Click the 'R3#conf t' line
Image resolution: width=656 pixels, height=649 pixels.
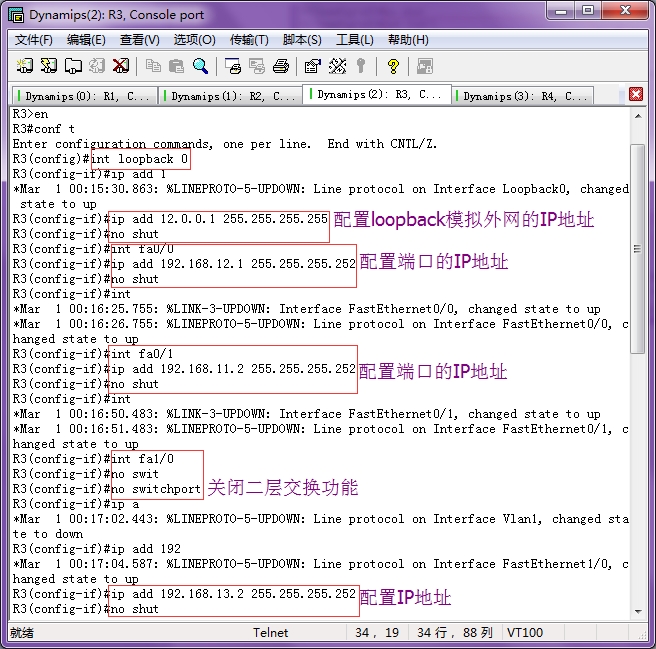pyautogui.click(x=44, y=129)
